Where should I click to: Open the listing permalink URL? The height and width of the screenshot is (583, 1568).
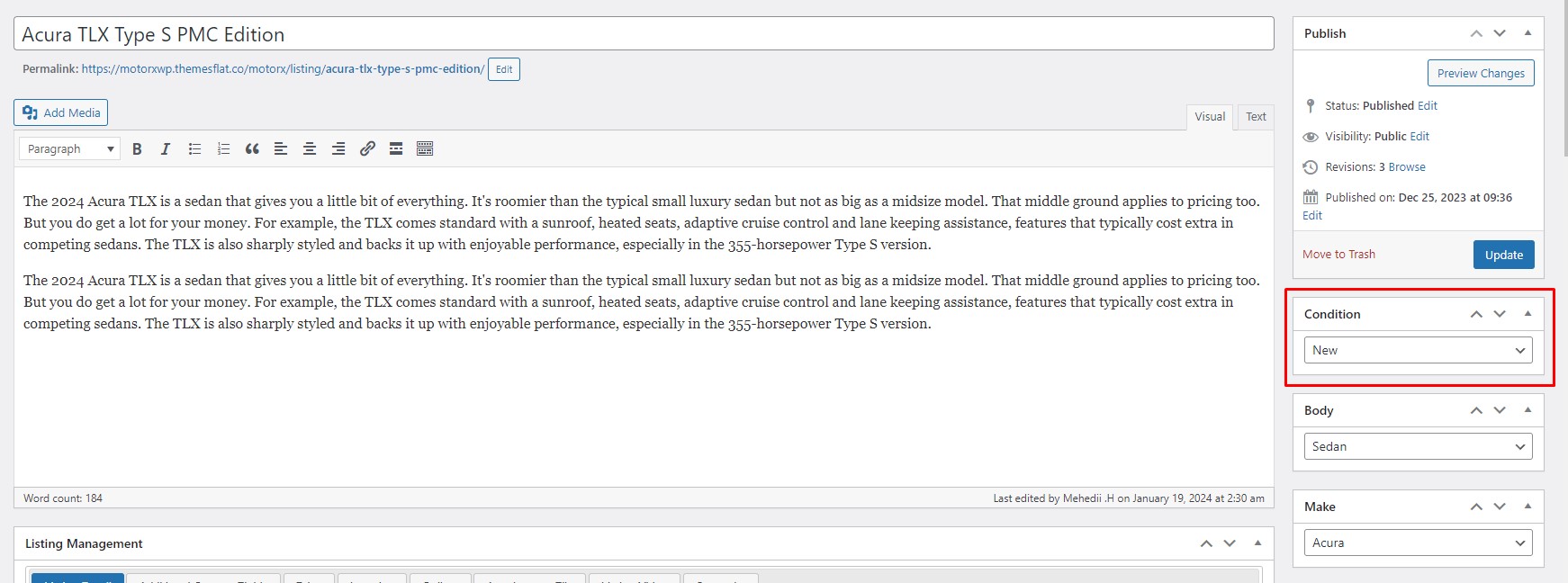[x=283, y=69]
